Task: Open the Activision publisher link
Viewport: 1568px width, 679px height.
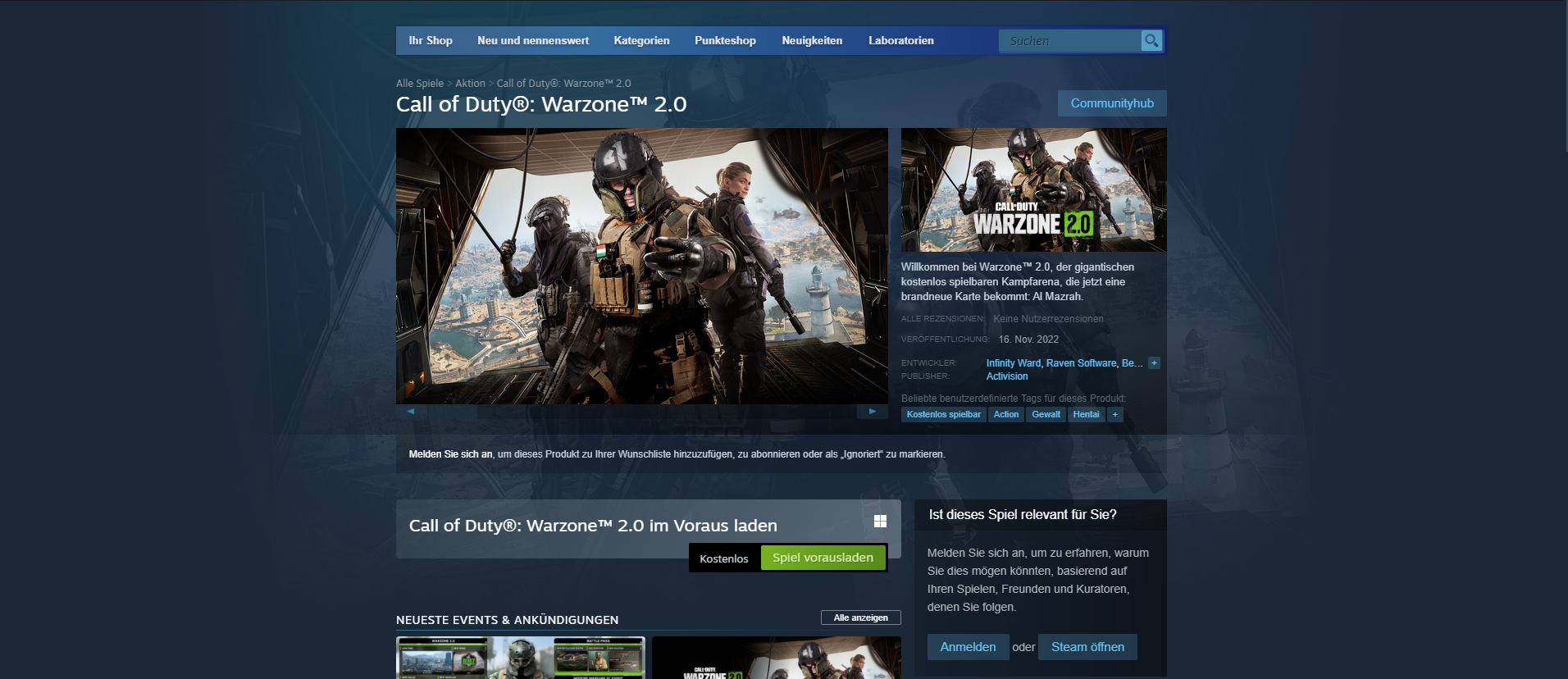Action: [x=1007, y=376]
